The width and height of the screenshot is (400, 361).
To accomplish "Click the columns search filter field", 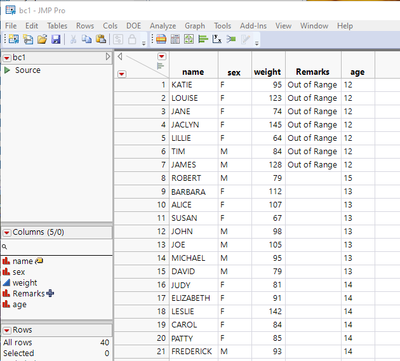I will pos(57,247).
